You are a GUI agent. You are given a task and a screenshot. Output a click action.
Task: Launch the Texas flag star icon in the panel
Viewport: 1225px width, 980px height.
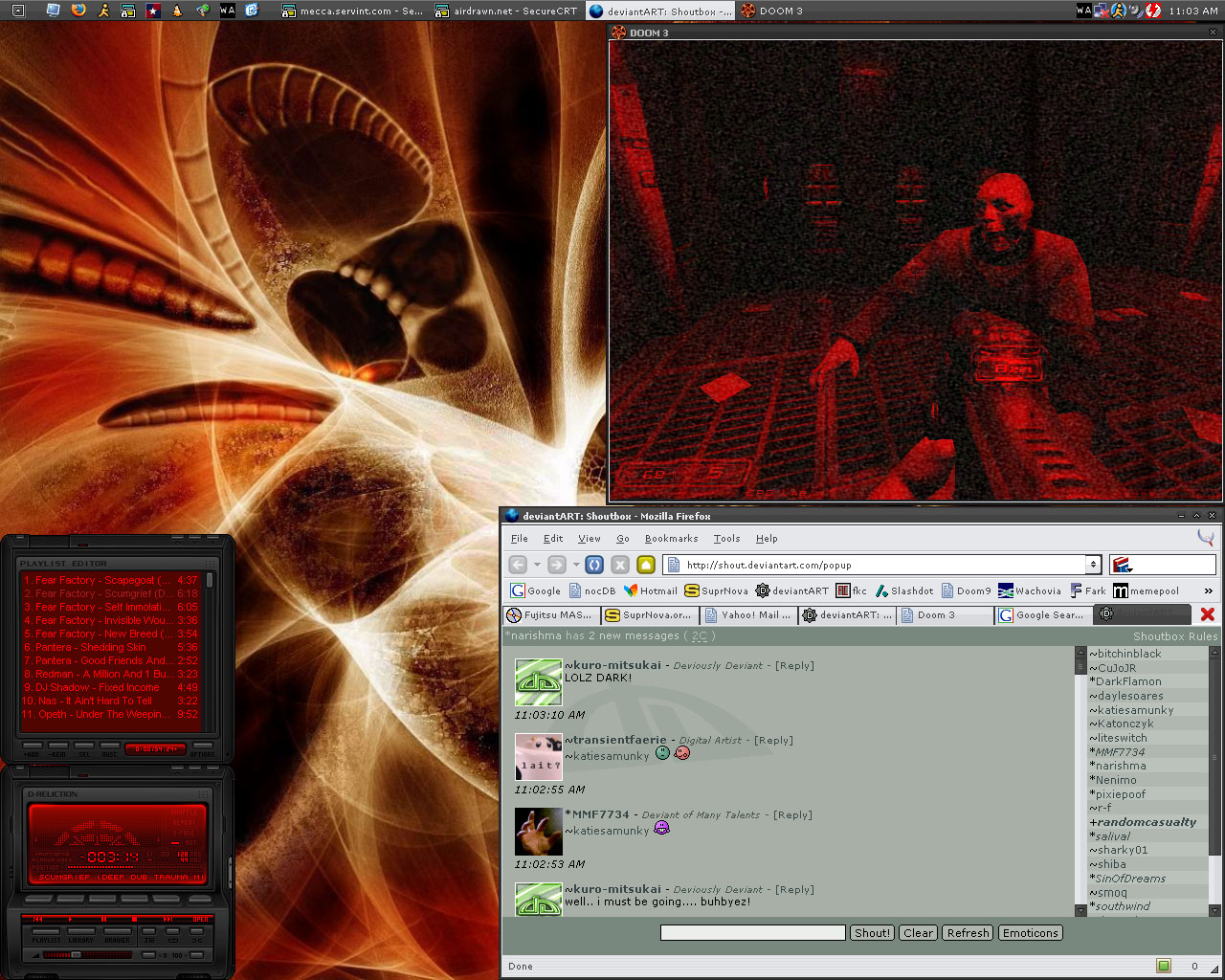[x=153, y=11]
